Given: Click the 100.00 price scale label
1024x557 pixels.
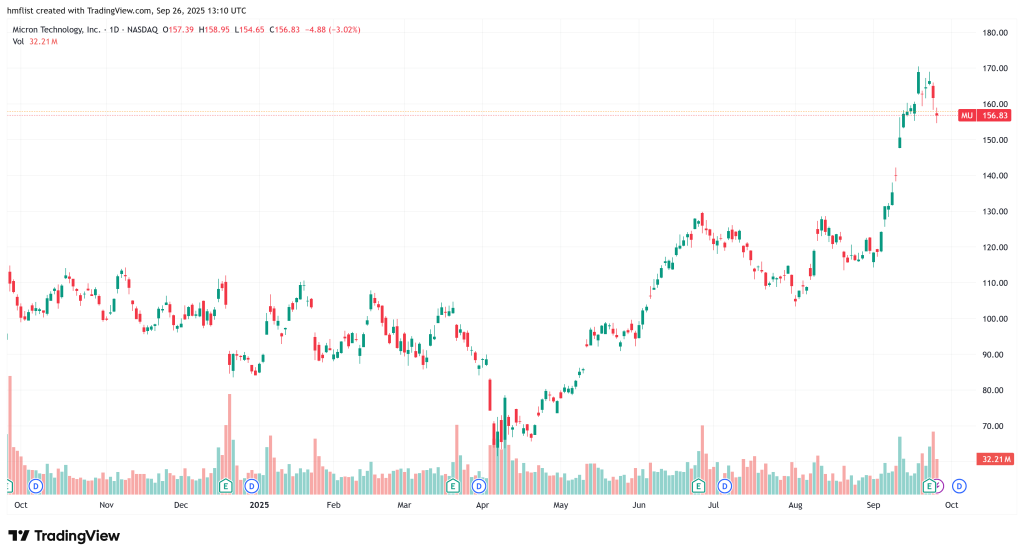Looking at the screenshot, I should [x=994, y=319].
